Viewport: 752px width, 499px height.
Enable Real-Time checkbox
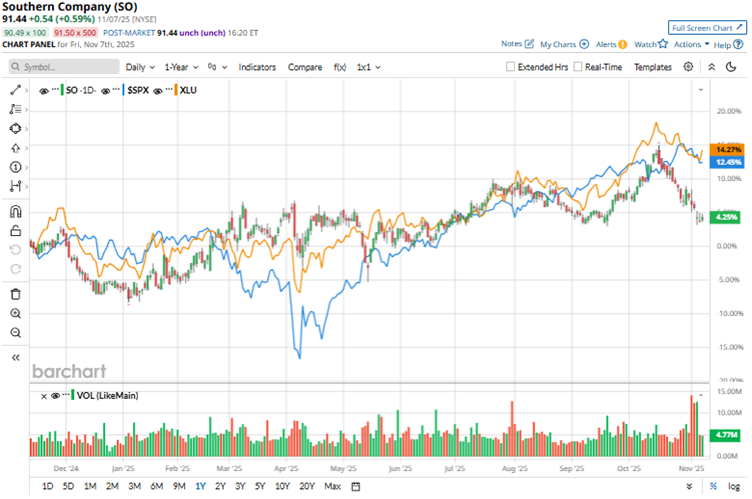pyautogui.click(x=578, y=67)
